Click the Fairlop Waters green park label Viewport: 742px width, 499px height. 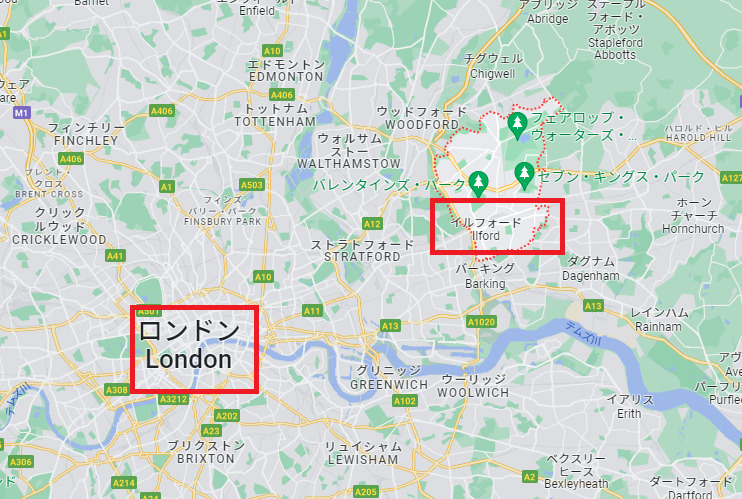(583, 126)
